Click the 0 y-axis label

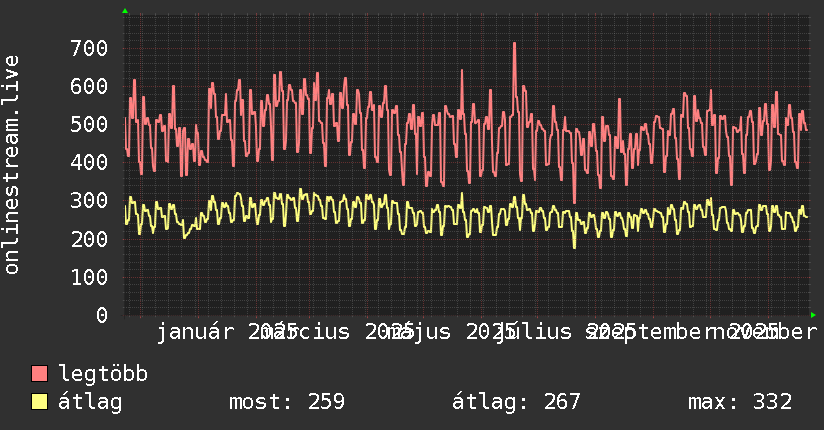click(x=102, y=315)
